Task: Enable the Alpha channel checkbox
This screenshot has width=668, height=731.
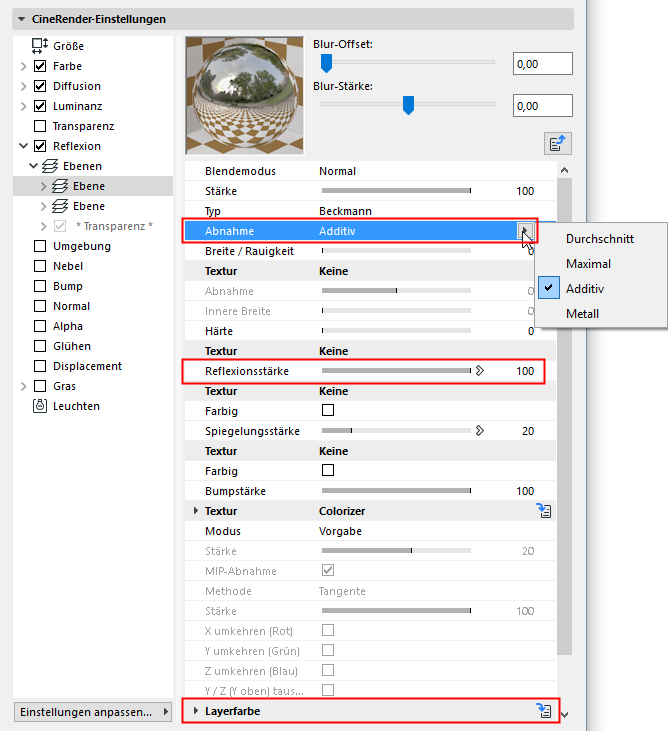Action: 40,326
